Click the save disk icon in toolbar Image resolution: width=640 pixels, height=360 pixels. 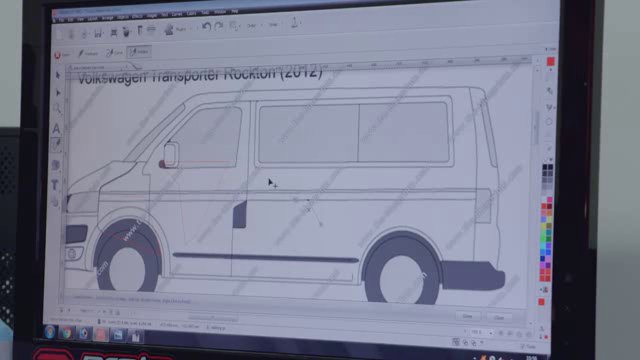[98, 33]
